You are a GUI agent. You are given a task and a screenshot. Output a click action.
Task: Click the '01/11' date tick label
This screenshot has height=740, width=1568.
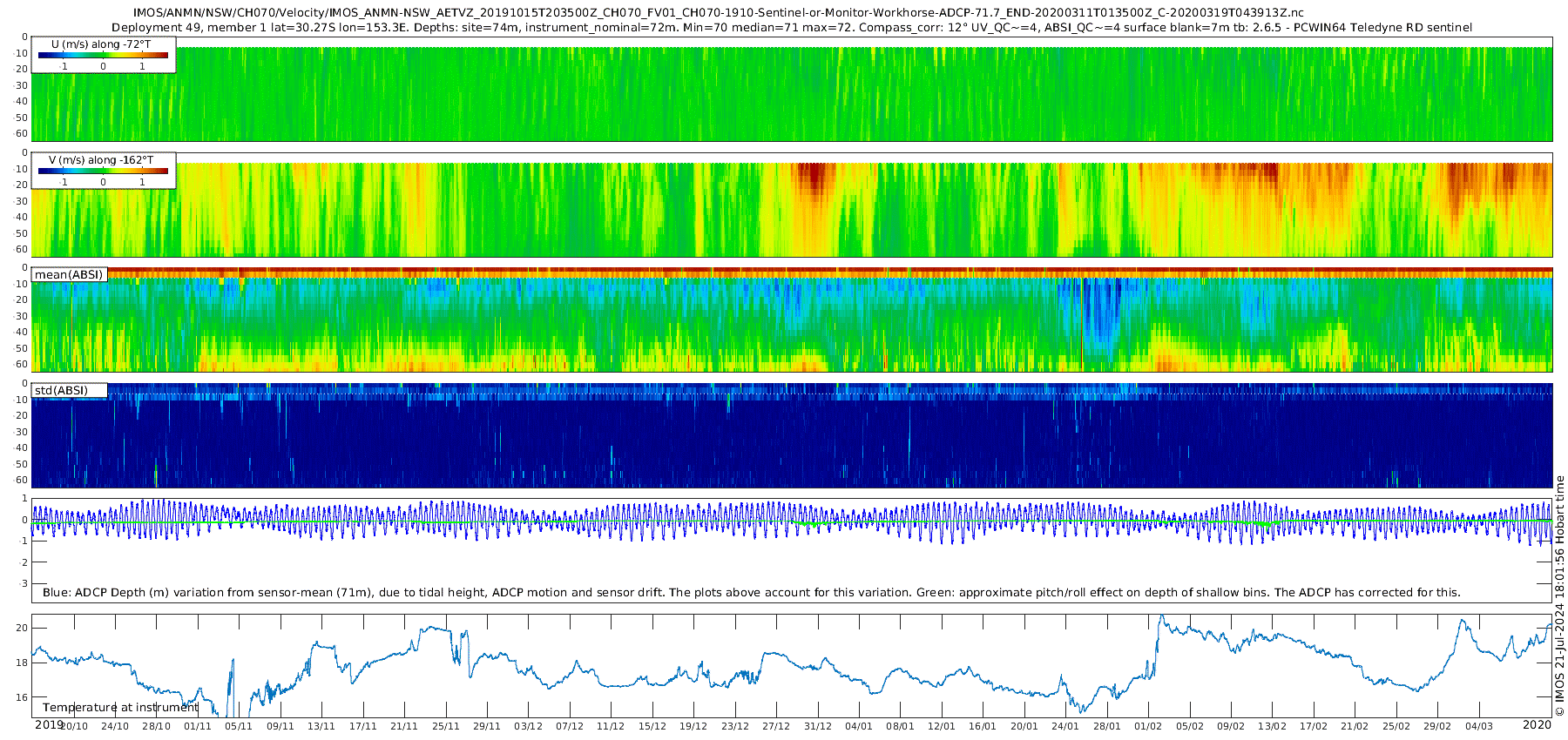[x=198, y=726]
